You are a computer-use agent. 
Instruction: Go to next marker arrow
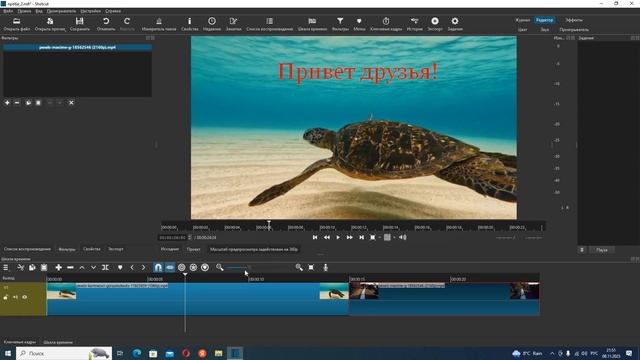pos(143,267)
